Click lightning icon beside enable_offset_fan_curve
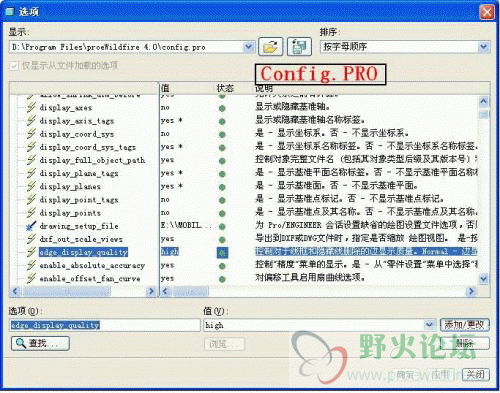 point(31,278)
